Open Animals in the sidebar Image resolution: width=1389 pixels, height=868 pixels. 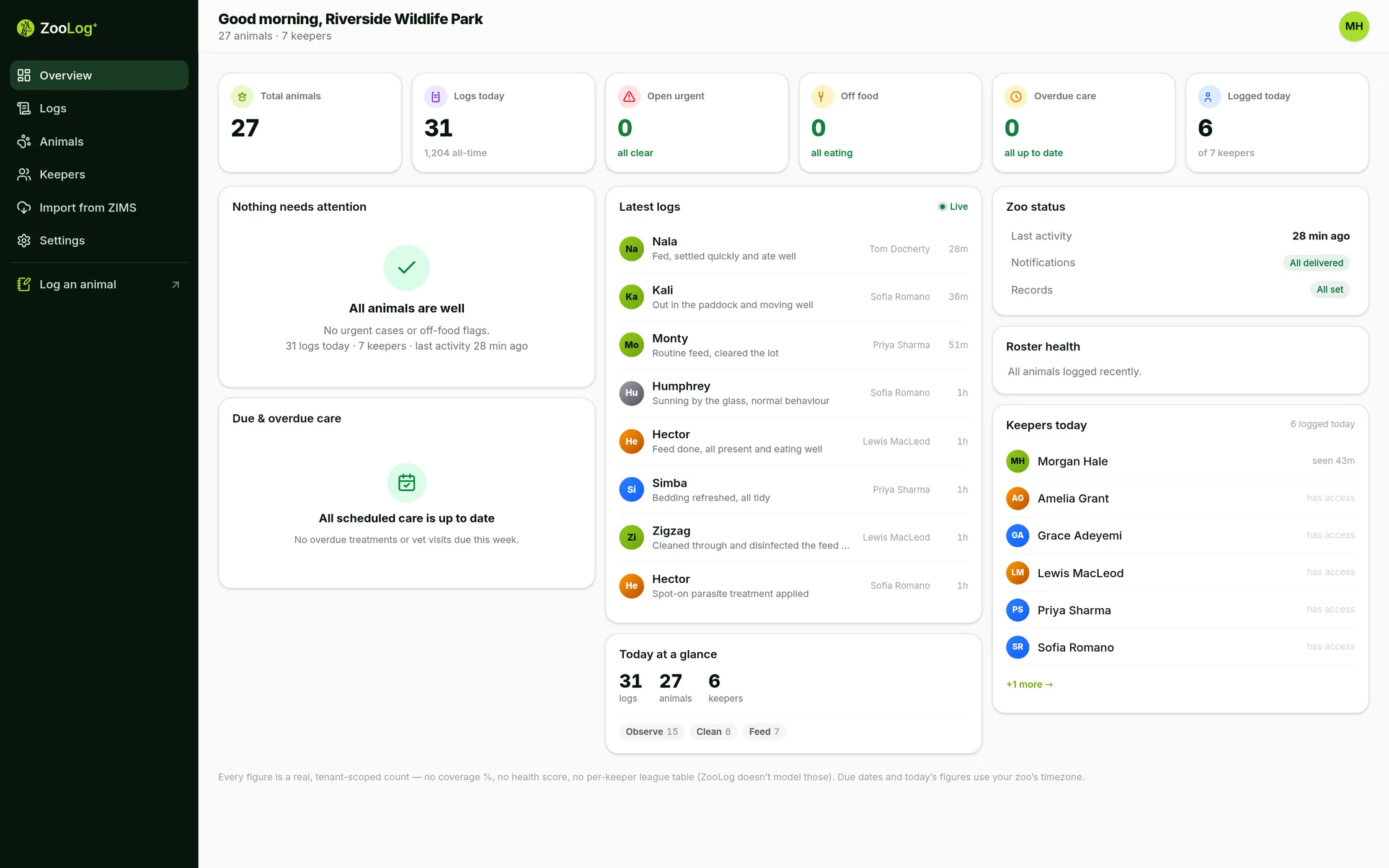99,141
